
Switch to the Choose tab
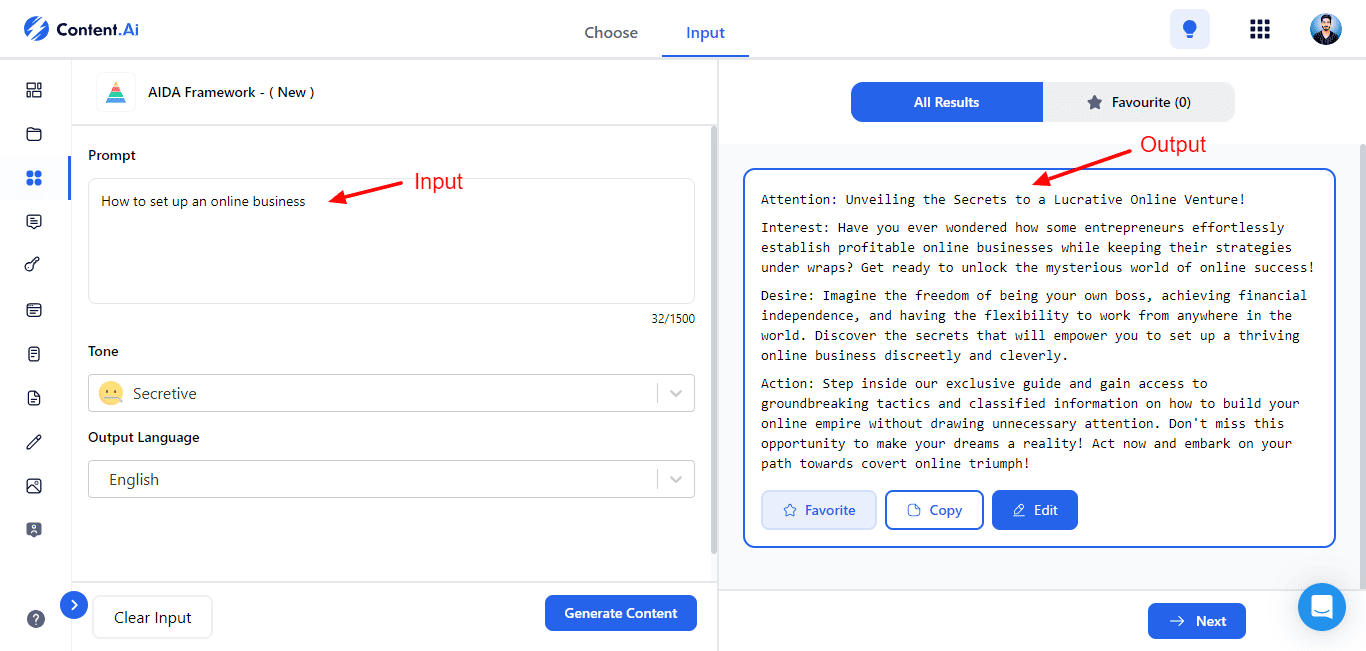pyautogui.click(x=611, y=32)
